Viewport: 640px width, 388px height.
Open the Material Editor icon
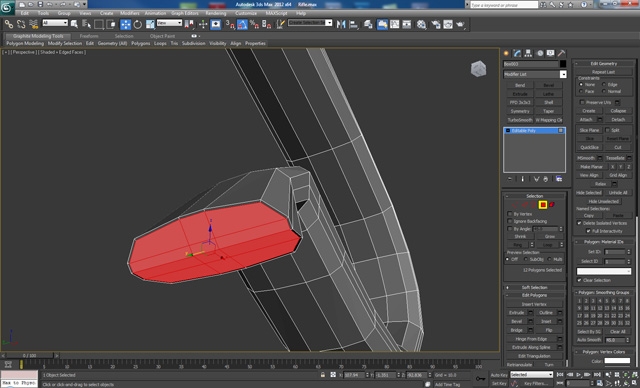pyautogui.click(x=422, y=24)
